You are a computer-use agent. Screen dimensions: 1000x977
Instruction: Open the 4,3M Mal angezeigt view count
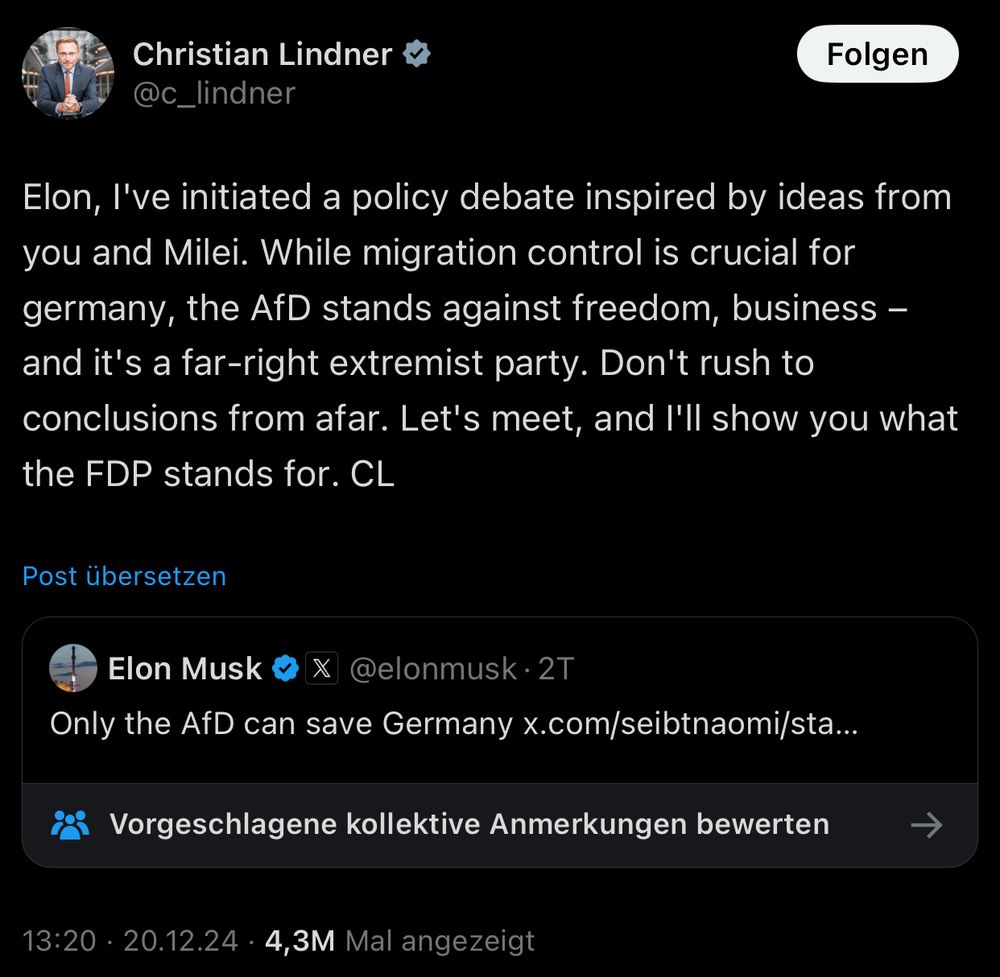(399, 941)
